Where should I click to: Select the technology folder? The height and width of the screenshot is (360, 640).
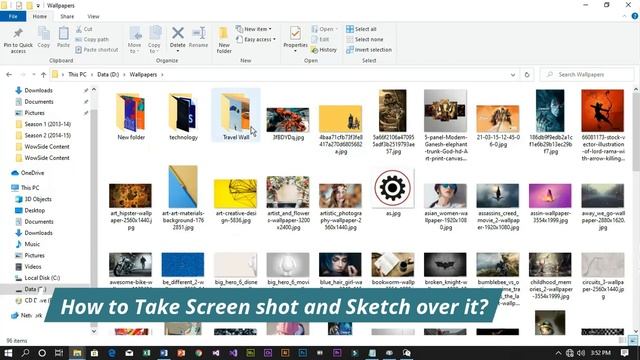[183, 116]
